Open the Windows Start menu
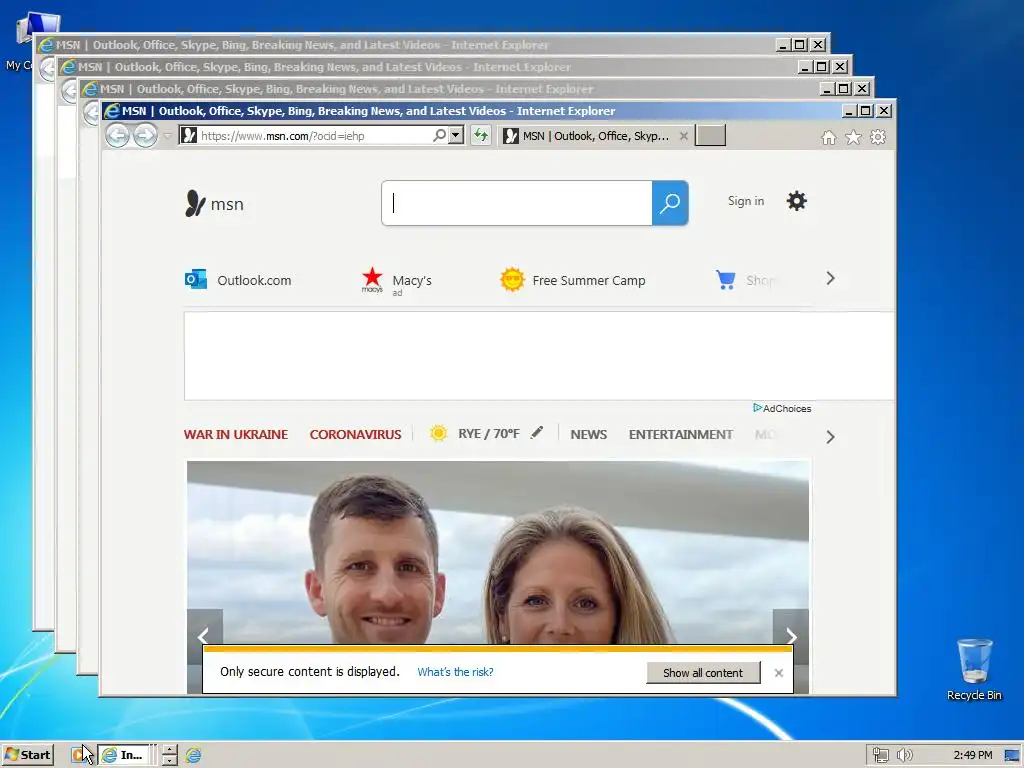1024x768 pixels. [x=27, y=755]
